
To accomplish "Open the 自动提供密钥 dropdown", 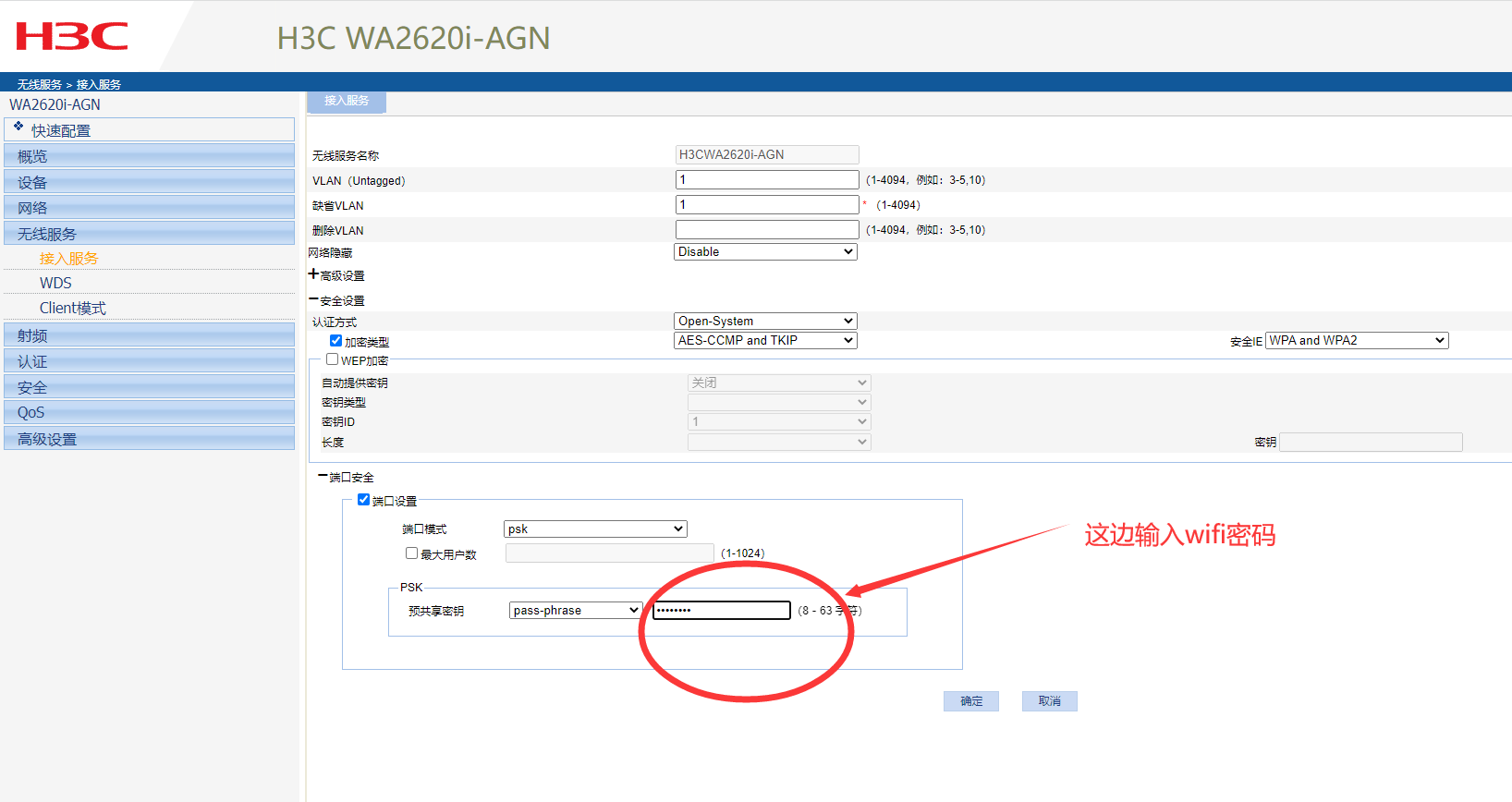I will pos(779,383).
